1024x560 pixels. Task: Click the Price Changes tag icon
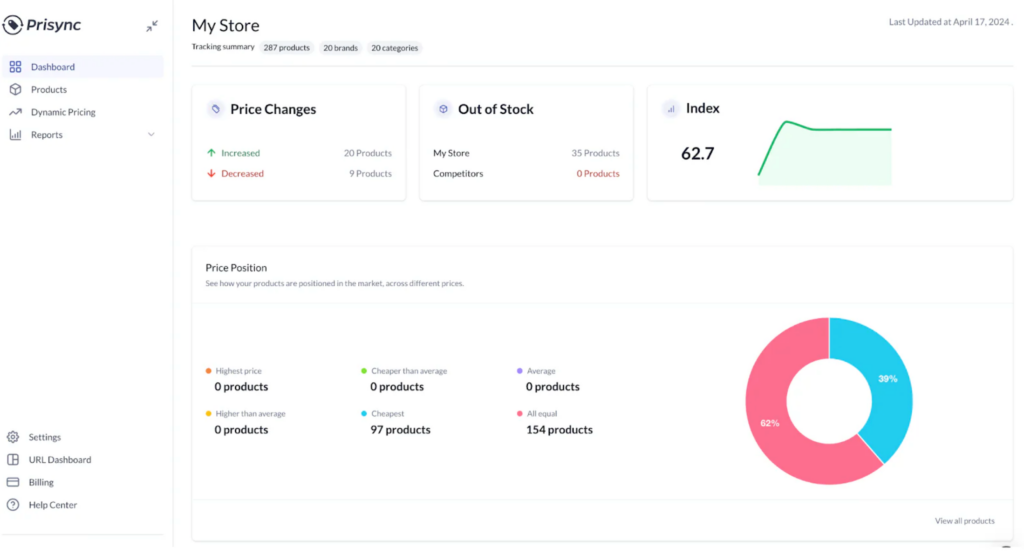[x=216, y=109]
